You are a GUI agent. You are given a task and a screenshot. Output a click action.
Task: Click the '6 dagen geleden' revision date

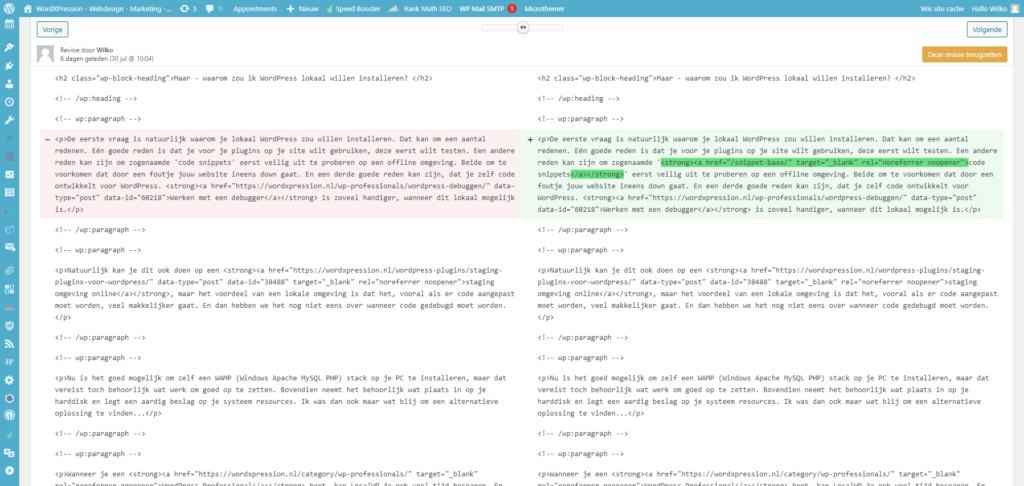(107, 59)
